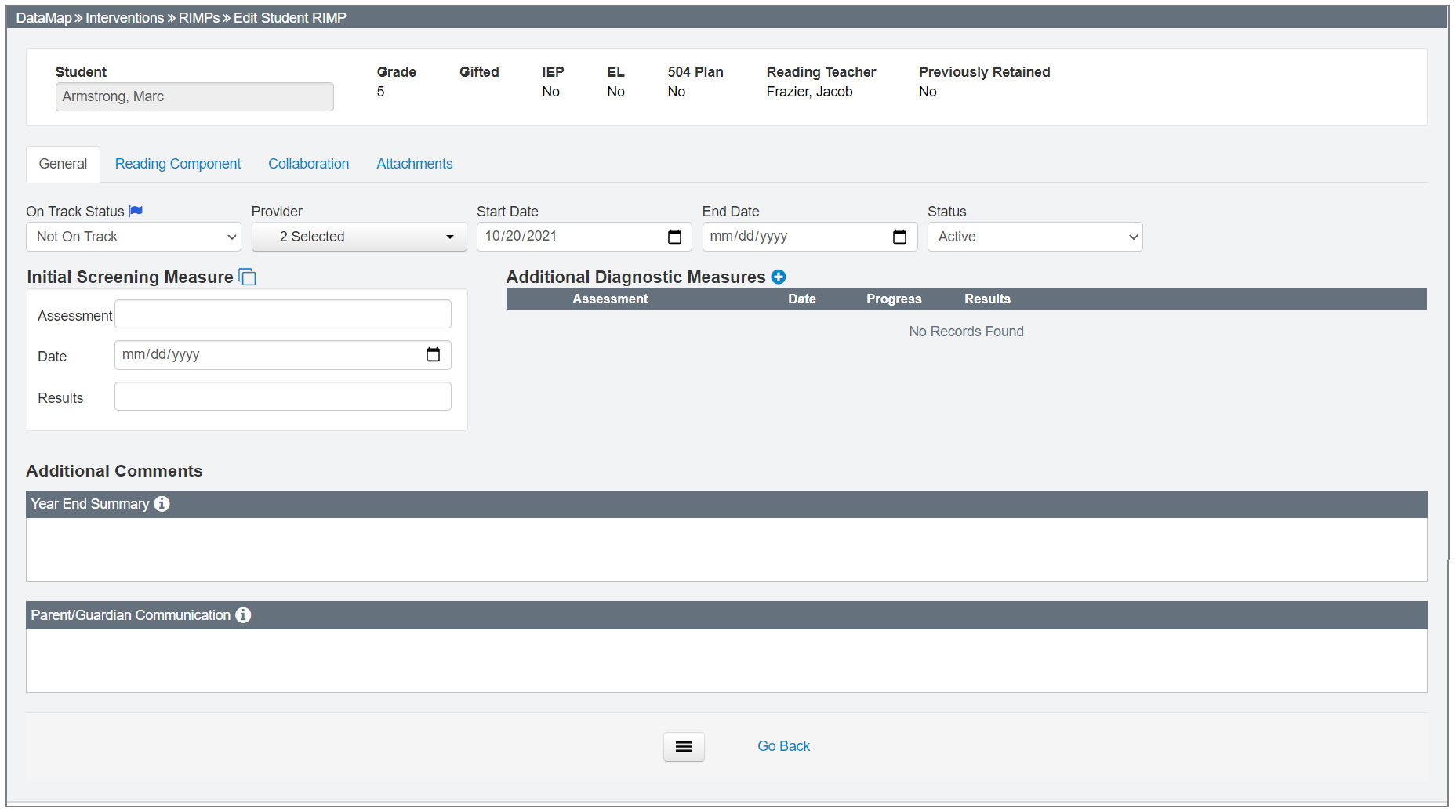The height and width of the screenshot is (812, 1456).
Task: Open the Collaboration tab
Action: (308, 164)
